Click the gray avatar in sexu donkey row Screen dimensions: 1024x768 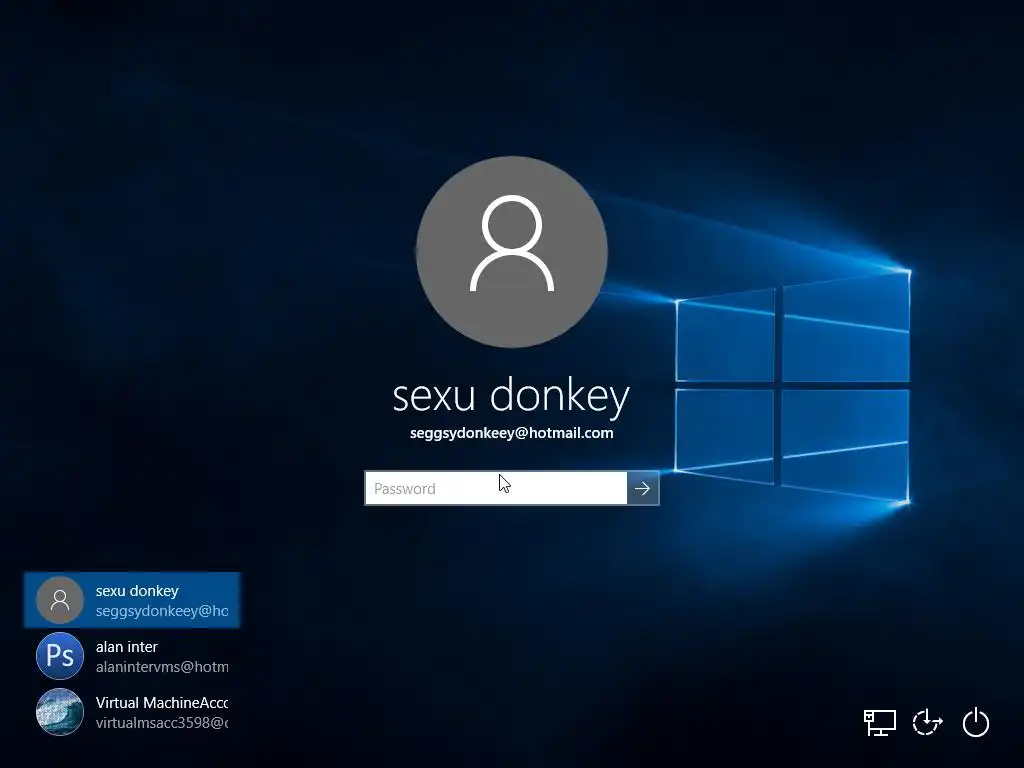click(60, 600)
